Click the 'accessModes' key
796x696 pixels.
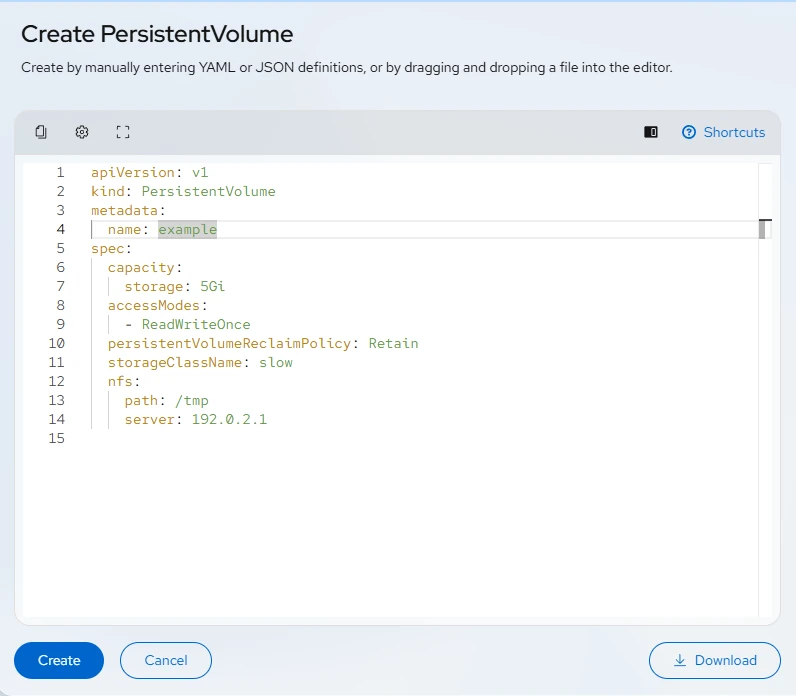[154, 306]
